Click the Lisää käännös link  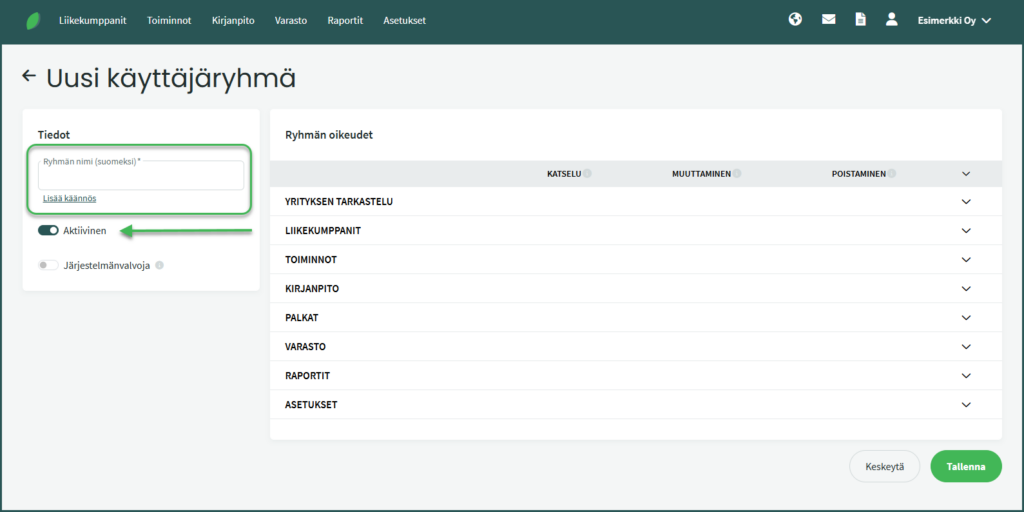point(69,199)
